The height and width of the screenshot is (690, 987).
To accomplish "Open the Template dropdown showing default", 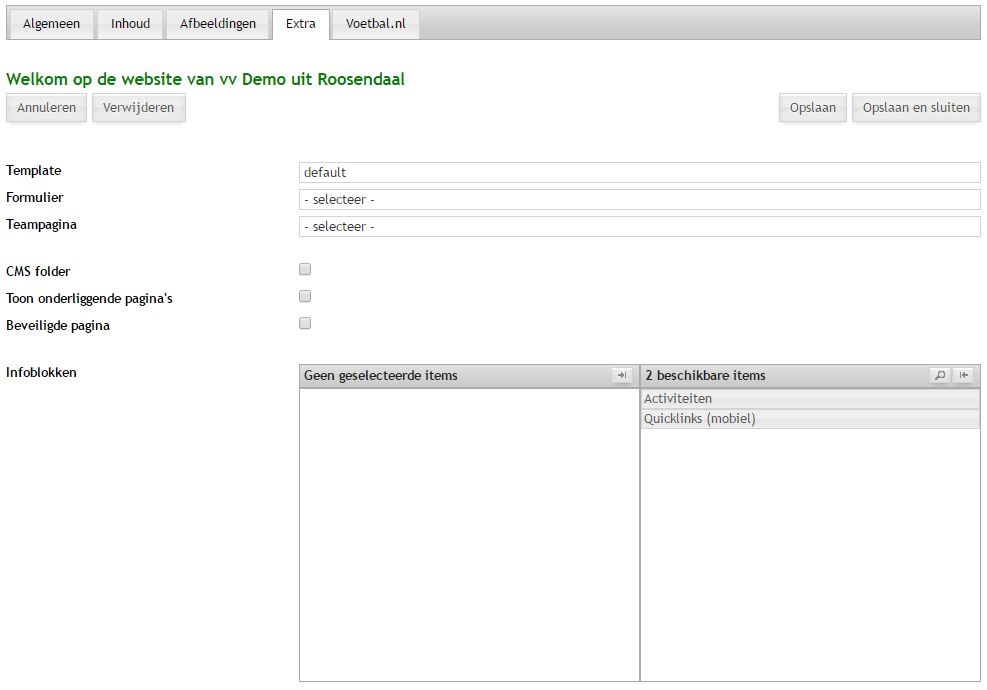I will [x=639, y=173].
